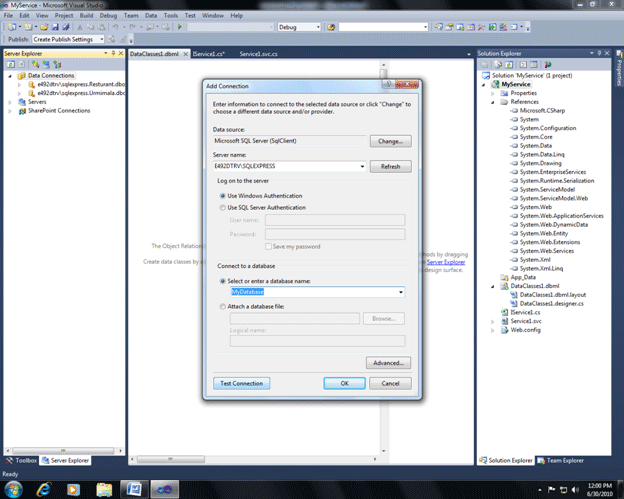Open Windows Explorer folder on the taskbar
The width and height of the screenshot is (624, 499).
pos(104,489)
